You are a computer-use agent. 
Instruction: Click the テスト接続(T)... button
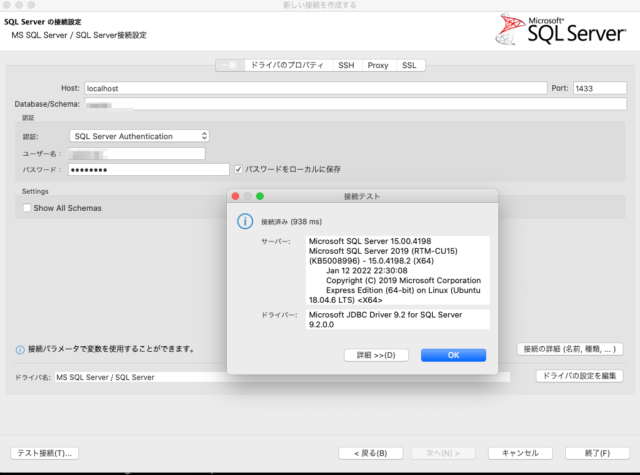click(44, 453)
